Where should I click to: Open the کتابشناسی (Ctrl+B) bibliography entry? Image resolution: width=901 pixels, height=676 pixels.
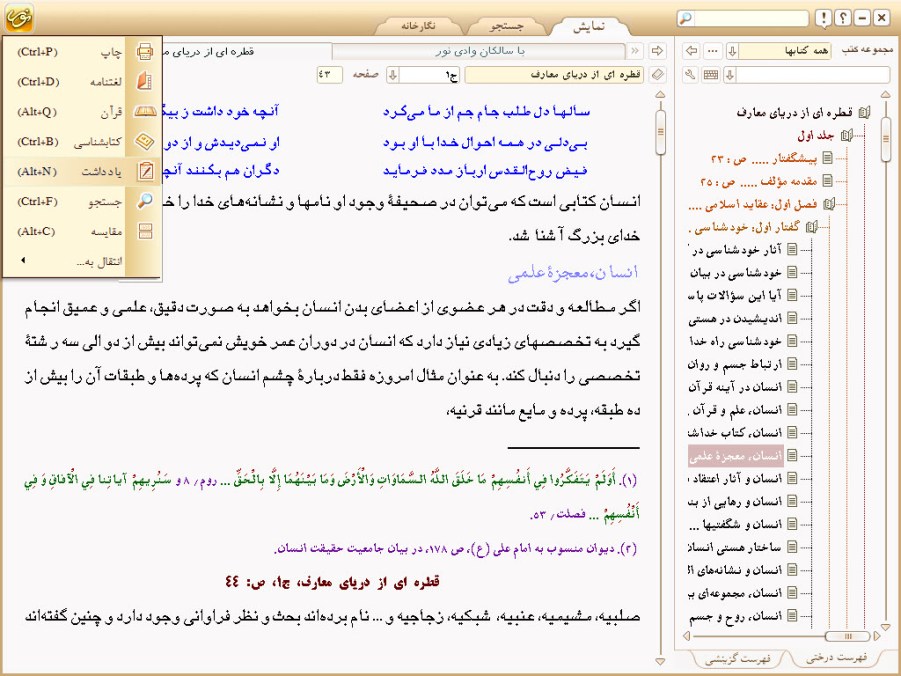(x=82, y=141)
